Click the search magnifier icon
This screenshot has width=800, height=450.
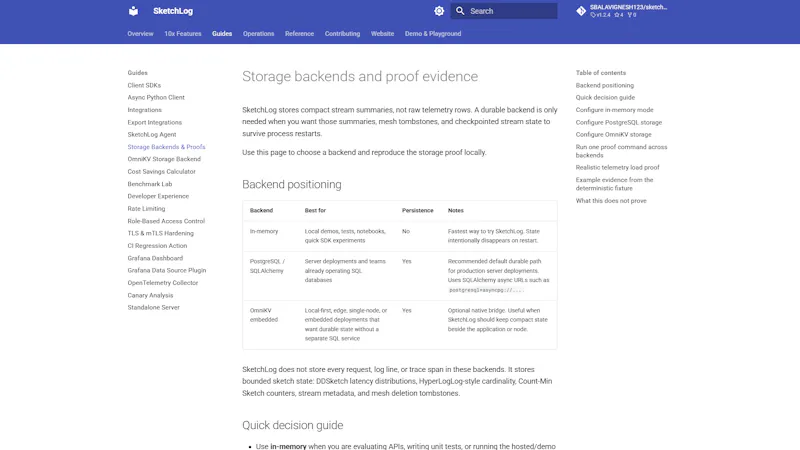tap(460, 11)
